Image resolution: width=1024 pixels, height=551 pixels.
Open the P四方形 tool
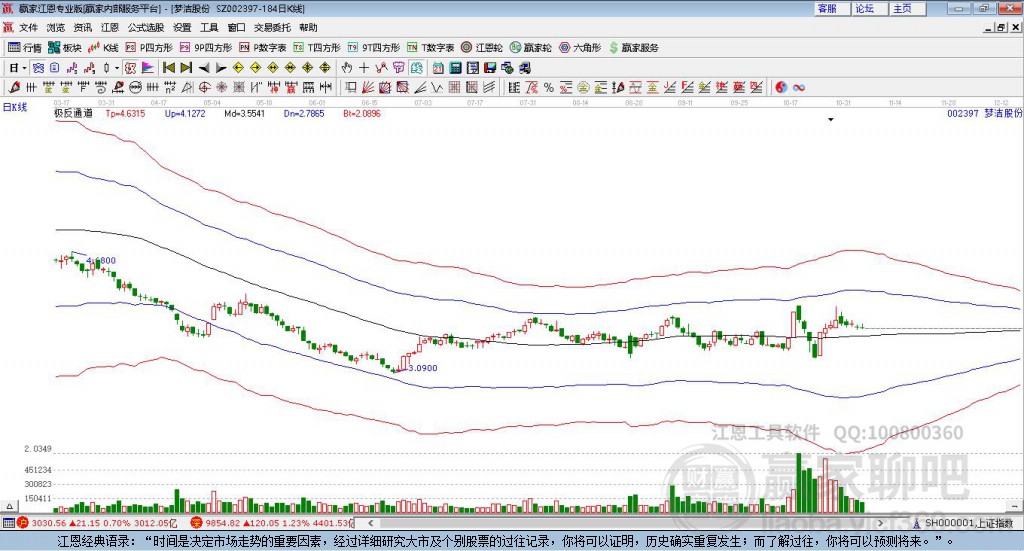[x=149, y=48]
